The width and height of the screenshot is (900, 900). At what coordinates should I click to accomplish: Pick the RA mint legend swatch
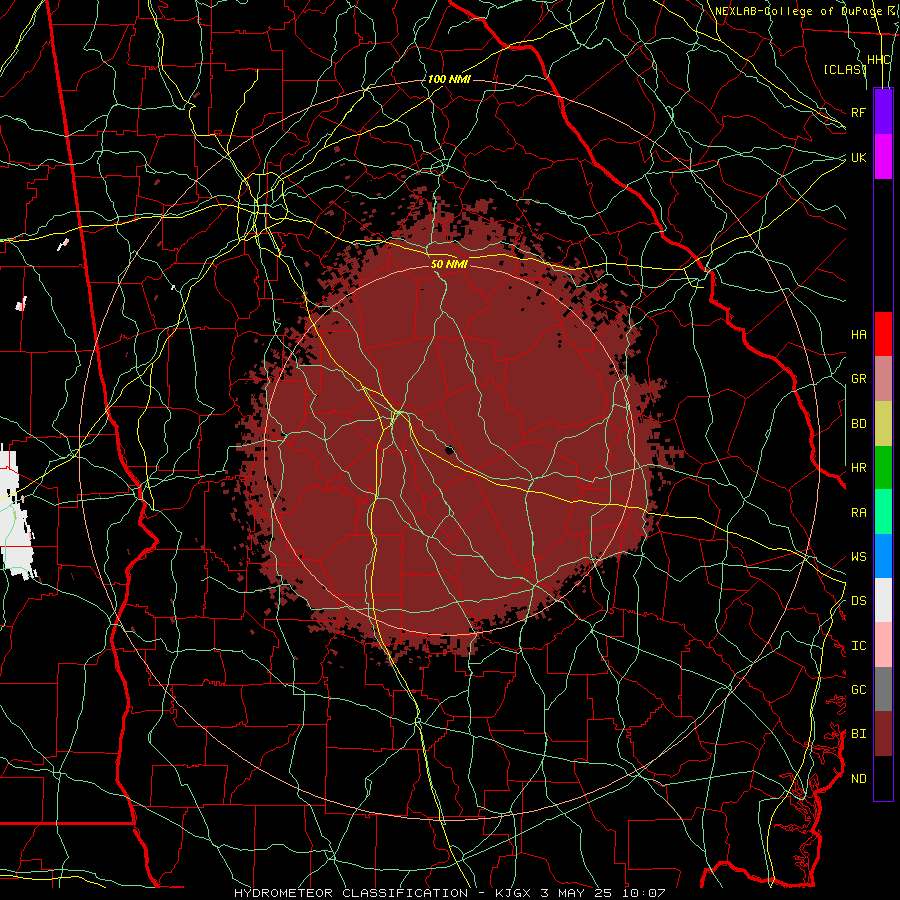[883, 512]
